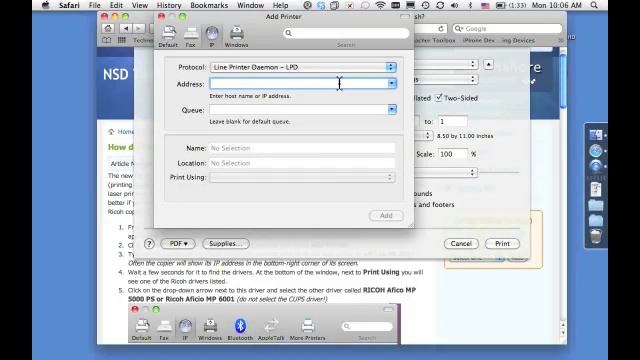Open the Apple menu
Screen dimensions: 640x360
[x=45, y=5]
